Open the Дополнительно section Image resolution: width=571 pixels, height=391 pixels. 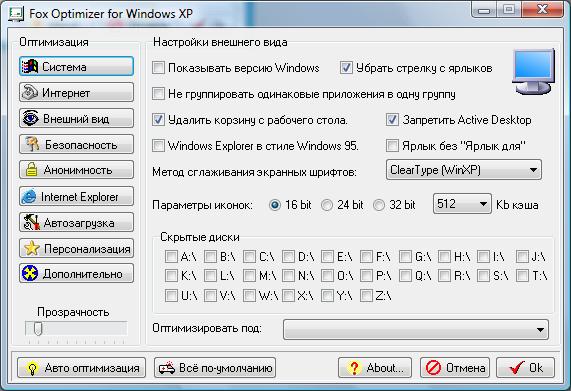[x=76, y=274]
